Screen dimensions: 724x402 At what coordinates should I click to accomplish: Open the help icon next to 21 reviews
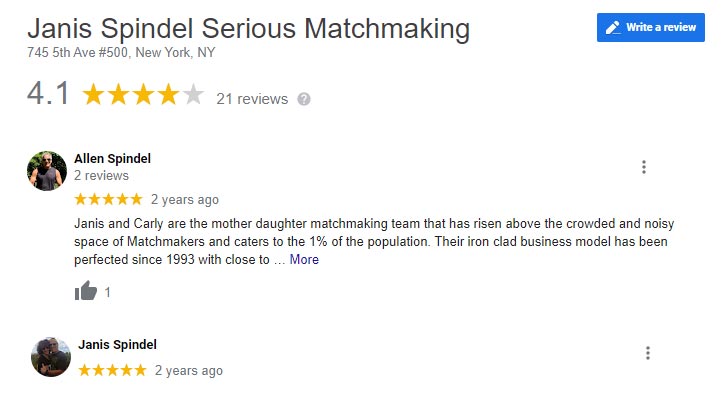(x=303, y=99)
